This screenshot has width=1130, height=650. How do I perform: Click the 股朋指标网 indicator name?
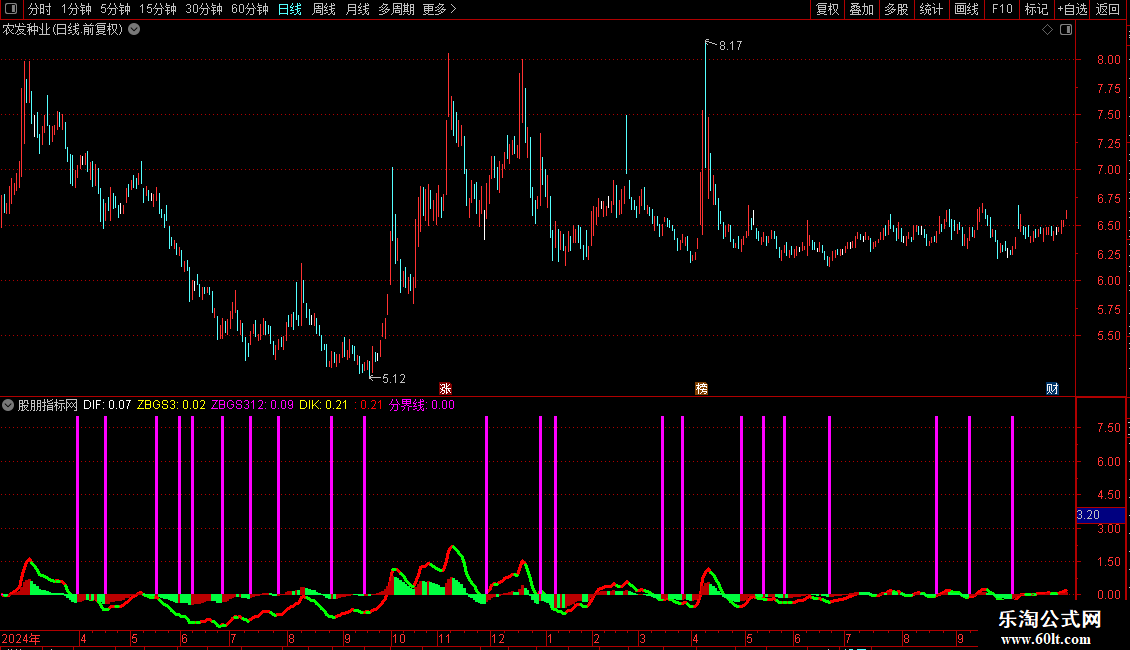(48, 405)
